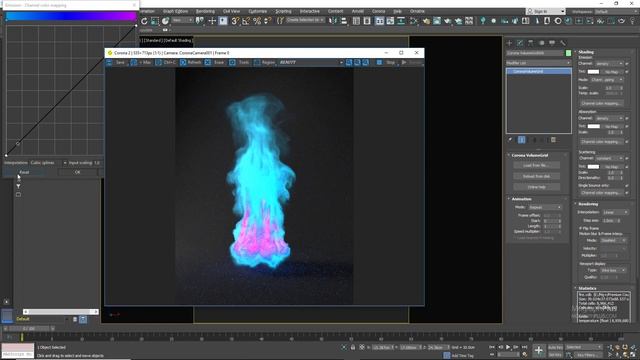This screenshot has width=640, height=360.
Task: Open the Modifier List dropdown
Action: pos(538,63)
